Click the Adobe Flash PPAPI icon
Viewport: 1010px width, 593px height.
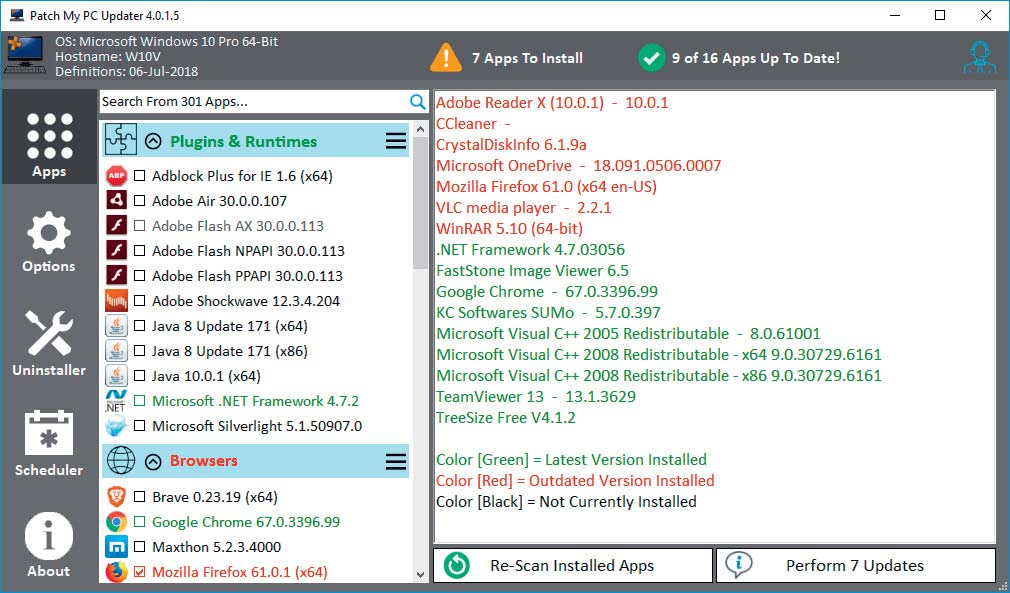117,276
